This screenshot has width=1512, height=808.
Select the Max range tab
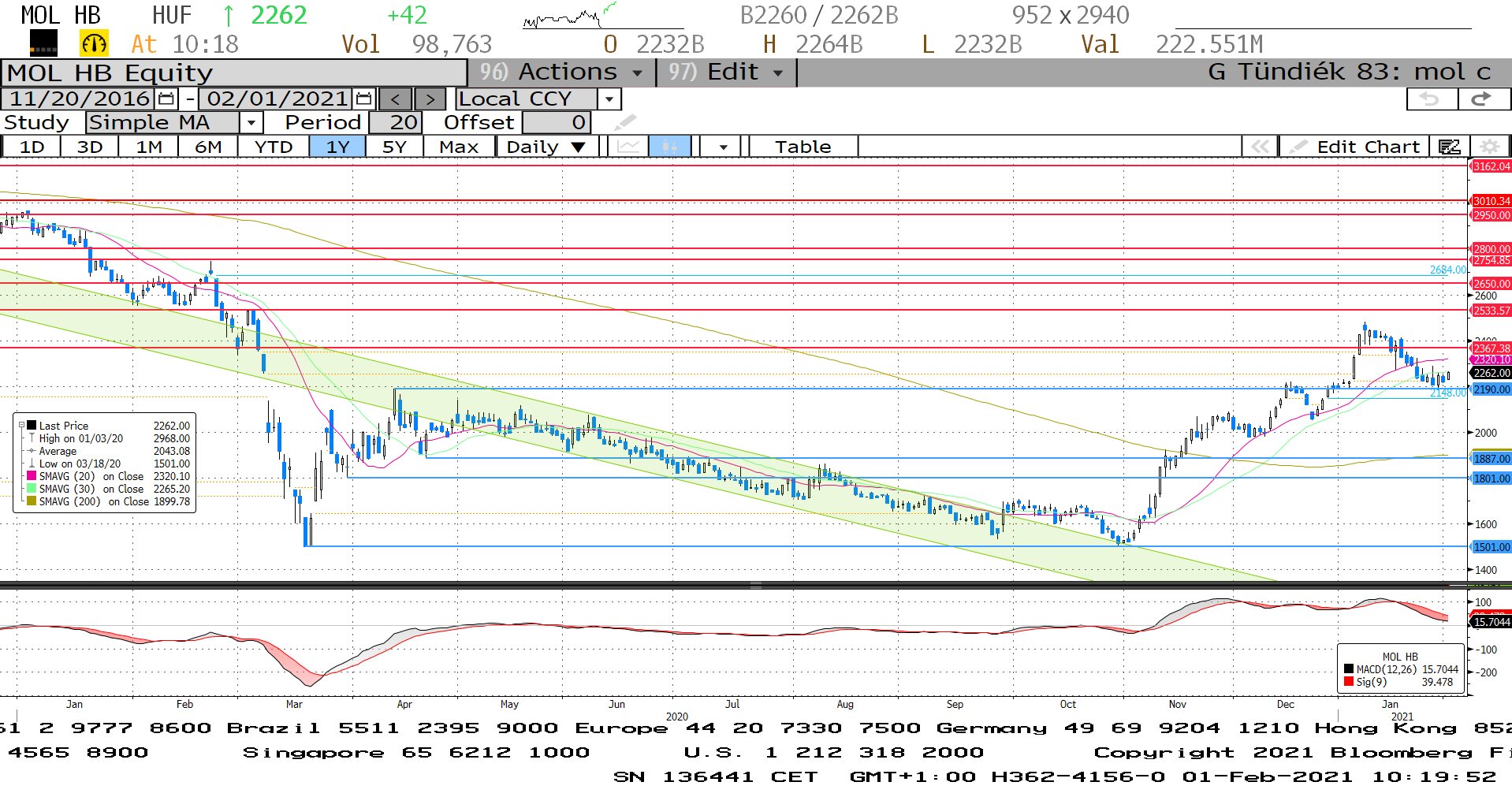(x=459, y=147)
